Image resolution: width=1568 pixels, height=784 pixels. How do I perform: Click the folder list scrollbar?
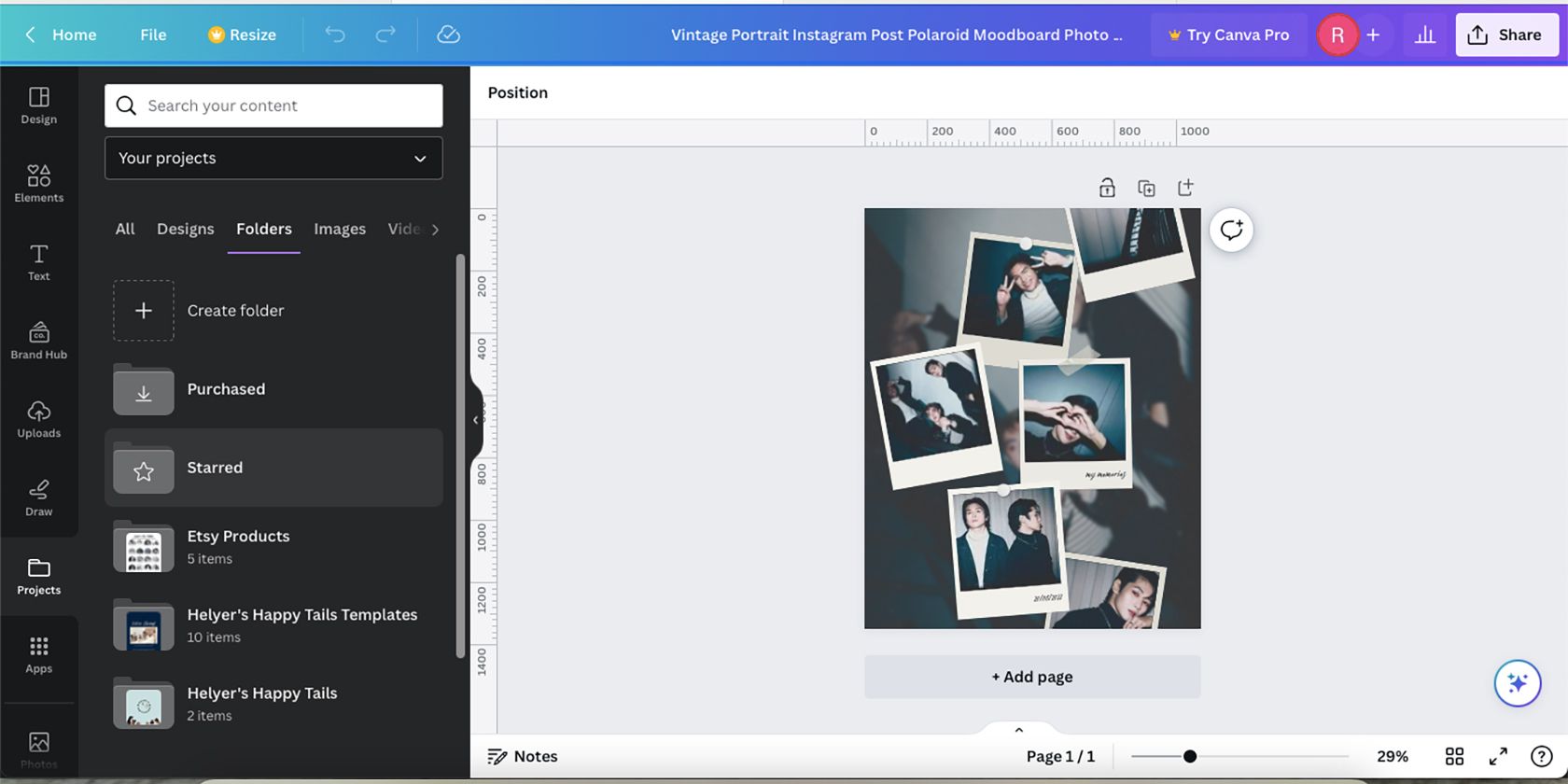click(x=460, y=455)
